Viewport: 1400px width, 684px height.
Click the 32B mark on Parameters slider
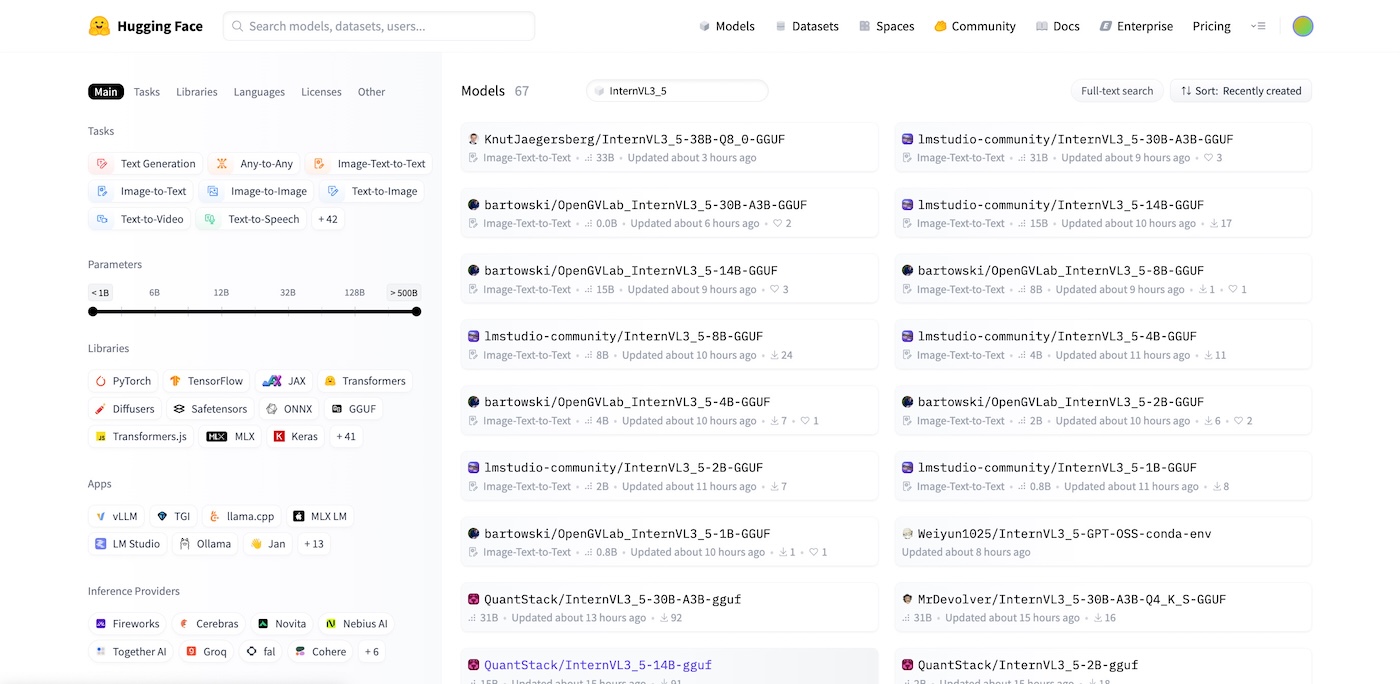click(x=288, y=293)
